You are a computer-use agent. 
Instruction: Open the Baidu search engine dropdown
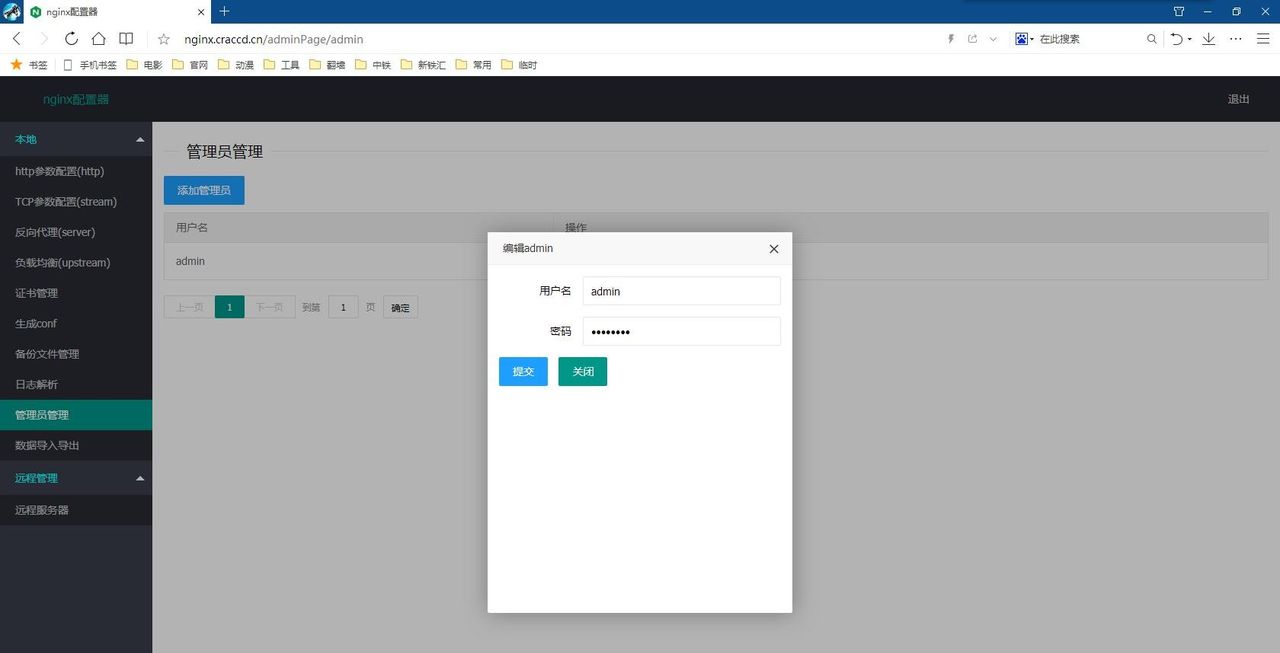(x=1025, y=39)
